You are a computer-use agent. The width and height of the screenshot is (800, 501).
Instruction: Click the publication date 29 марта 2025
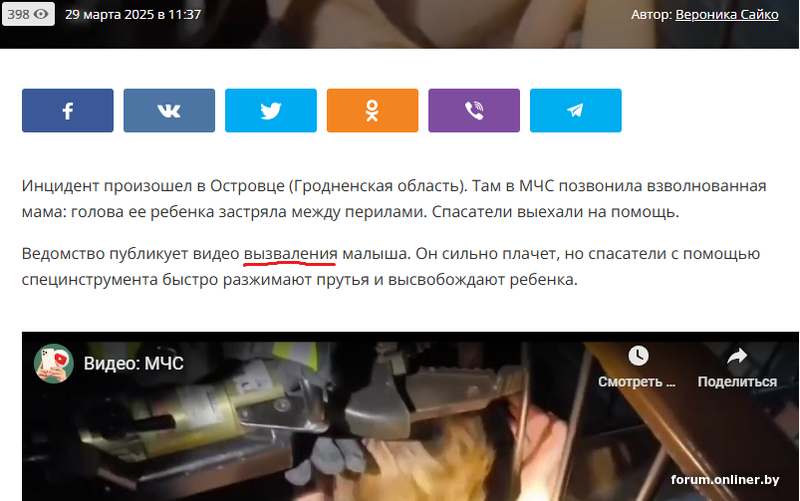tap(109, 14)
